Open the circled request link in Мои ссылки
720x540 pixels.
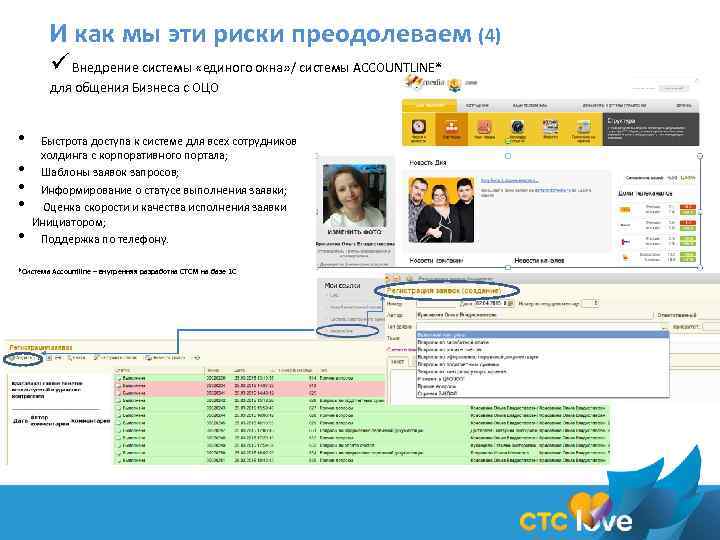(342, 331)
